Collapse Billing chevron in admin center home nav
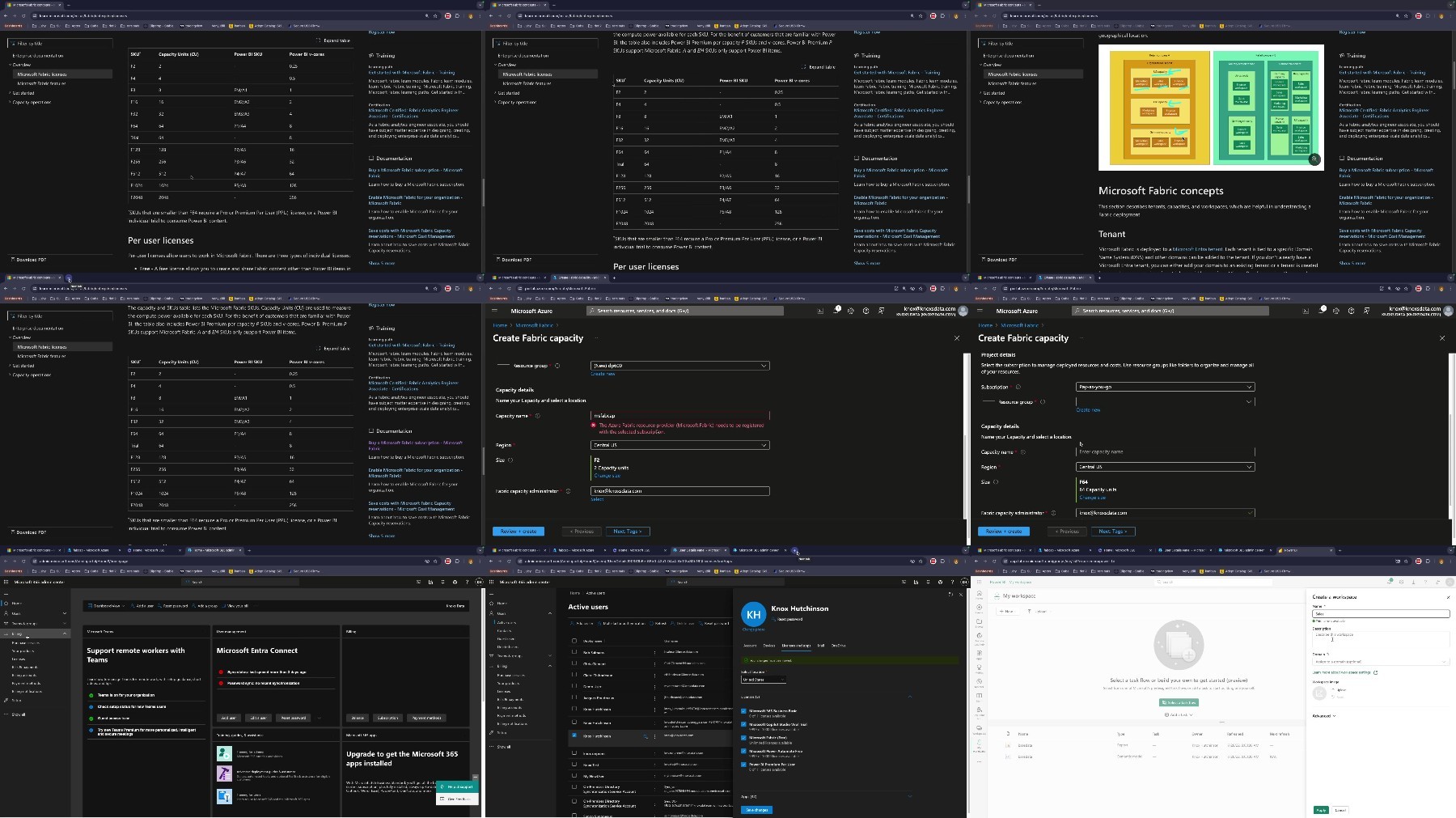This screenshot has height=818, width=1456. click(65, 634)
